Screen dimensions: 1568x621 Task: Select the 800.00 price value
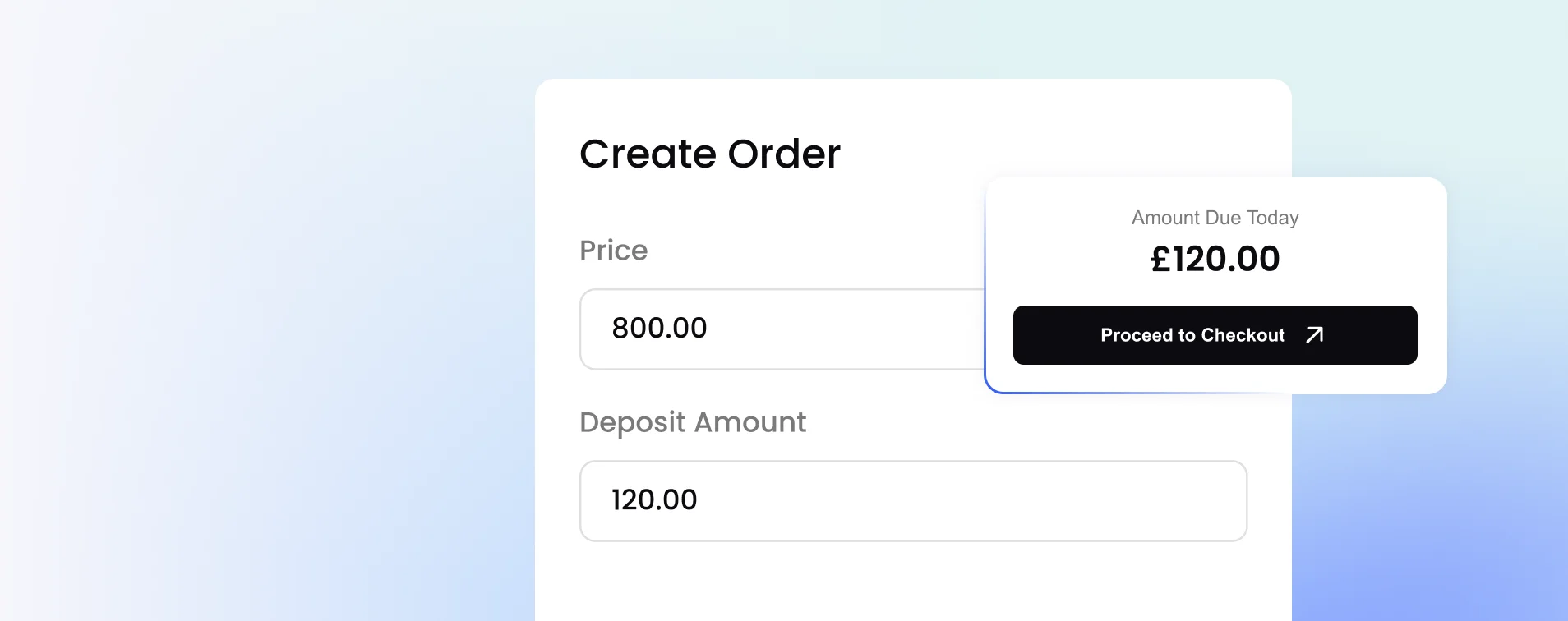tap(659, 328)
